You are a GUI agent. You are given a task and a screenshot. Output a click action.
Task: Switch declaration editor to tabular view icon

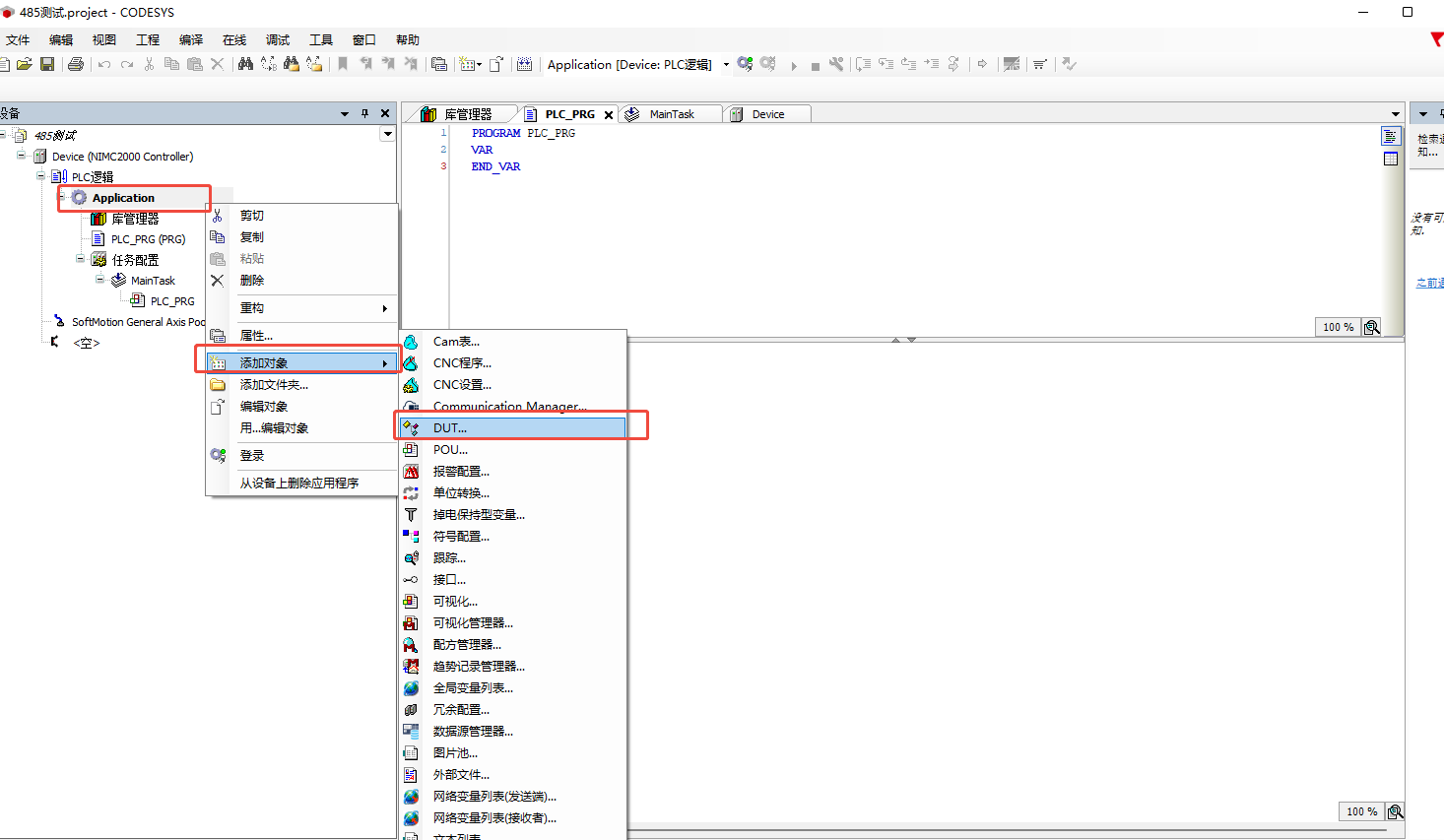coord(1391,159)
